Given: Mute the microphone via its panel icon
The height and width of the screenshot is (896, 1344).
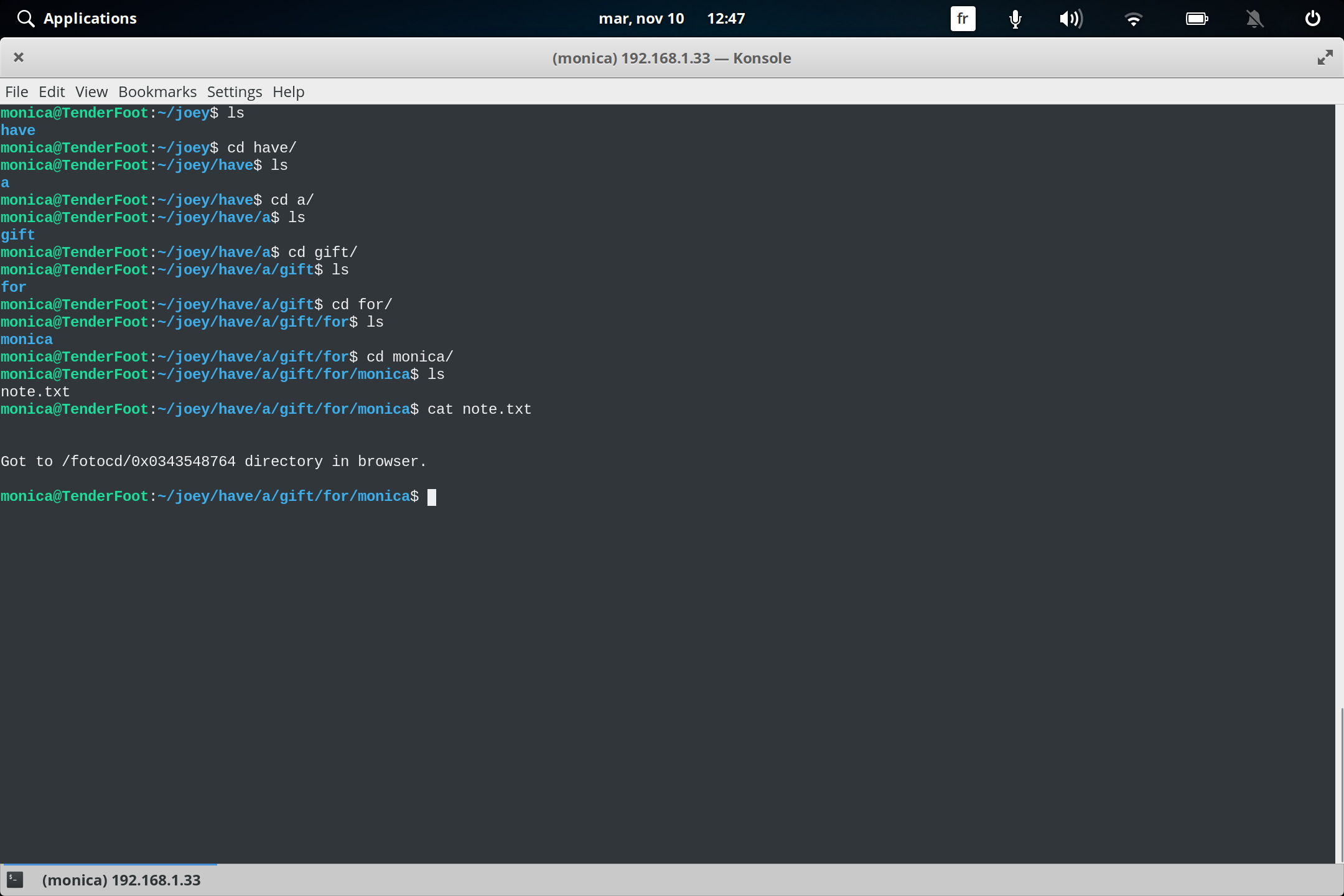Looking at the screenshot, I should 1014,18.
